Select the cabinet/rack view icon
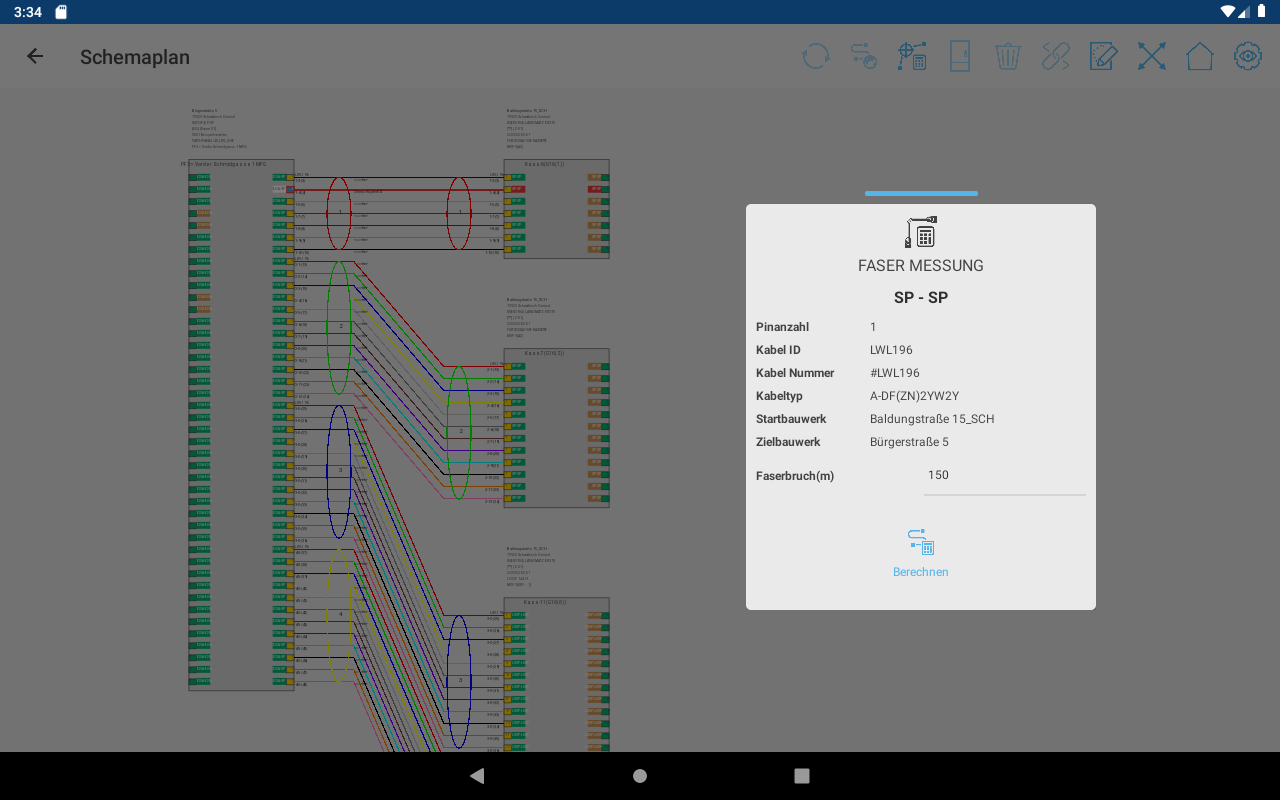This screenshot has width=1280, height=800. pos(959,57)
